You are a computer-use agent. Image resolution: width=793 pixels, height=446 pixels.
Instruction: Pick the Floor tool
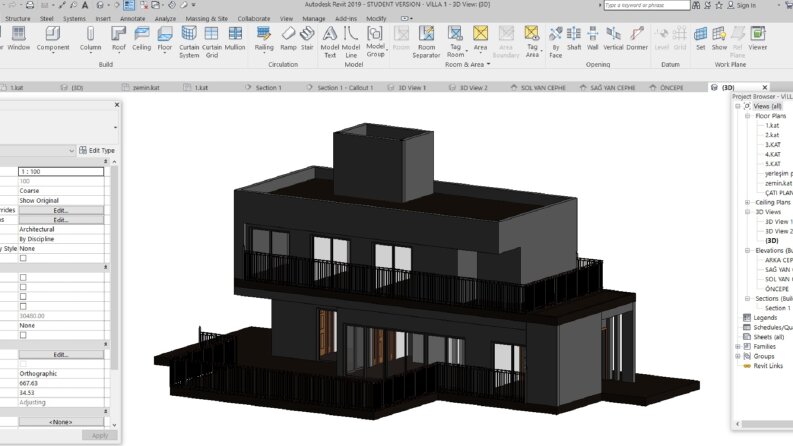point(165,38)
